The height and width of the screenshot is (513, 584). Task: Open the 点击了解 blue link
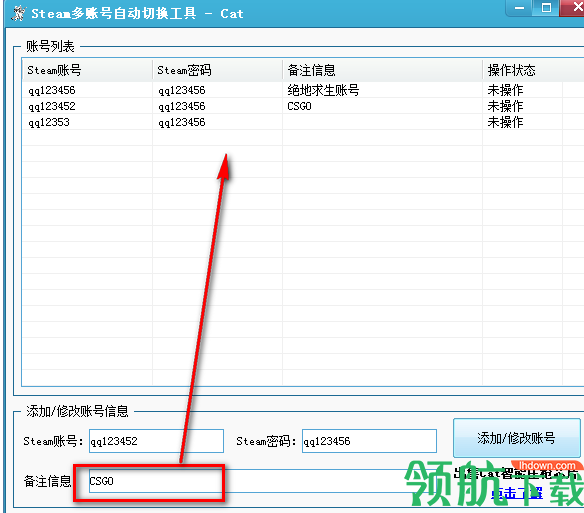point(517,493)
